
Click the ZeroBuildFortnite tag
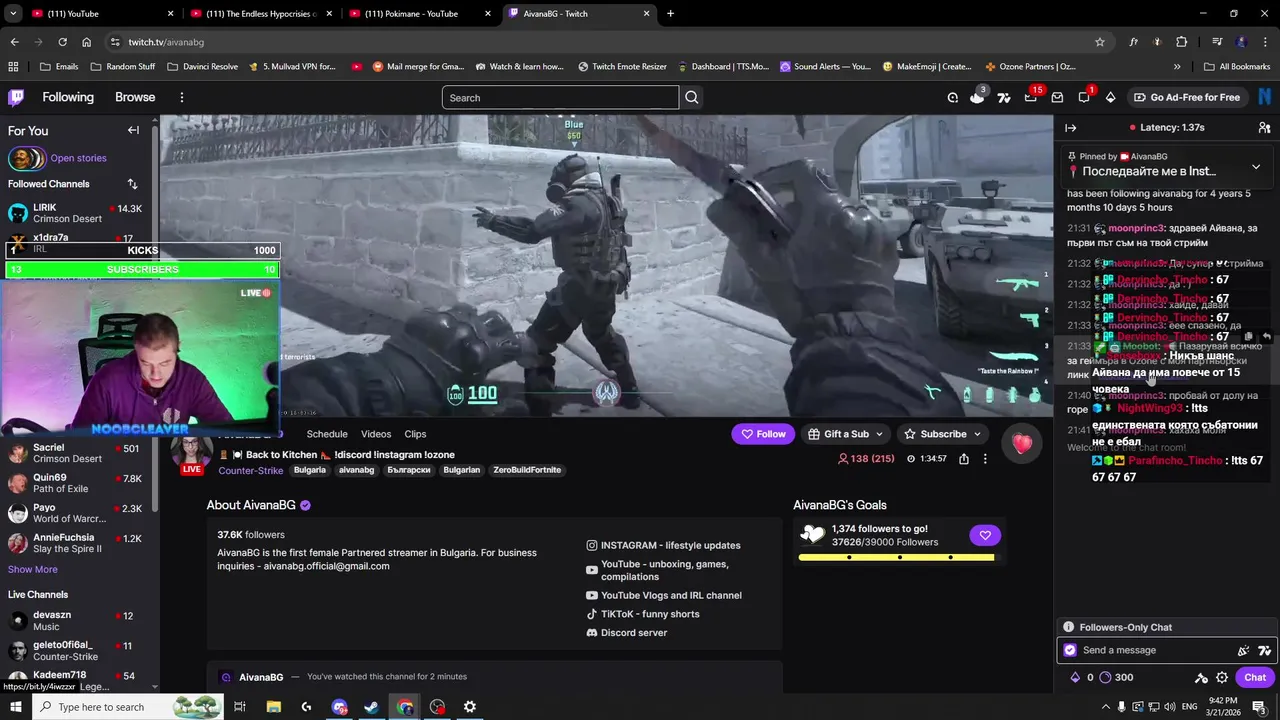tap(527, 470)
